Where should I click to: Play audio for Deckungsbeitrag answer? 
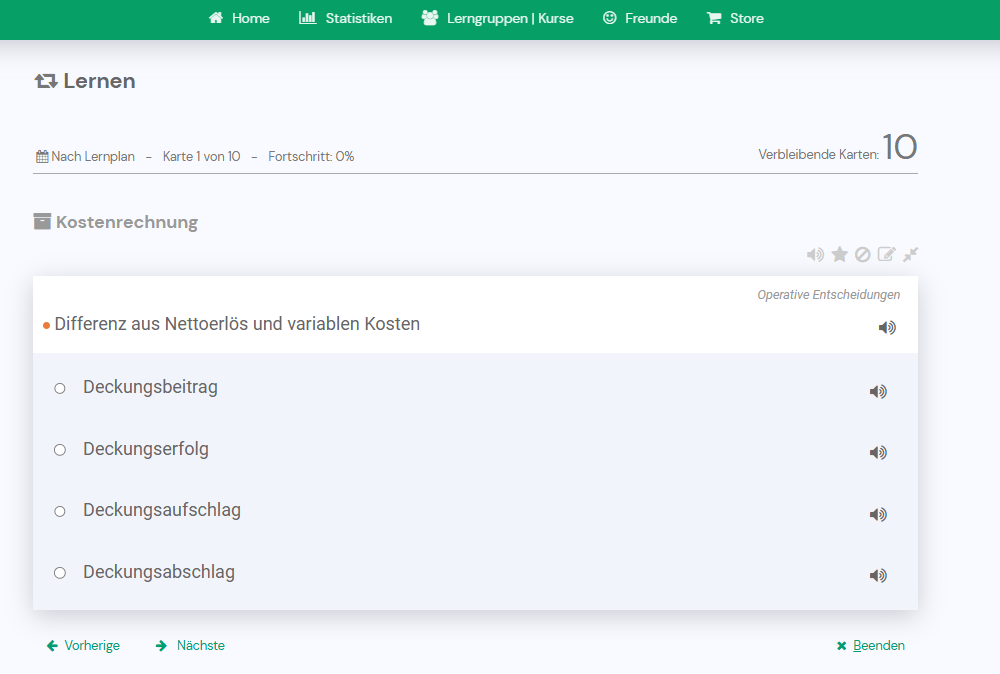tap(878, 392)
